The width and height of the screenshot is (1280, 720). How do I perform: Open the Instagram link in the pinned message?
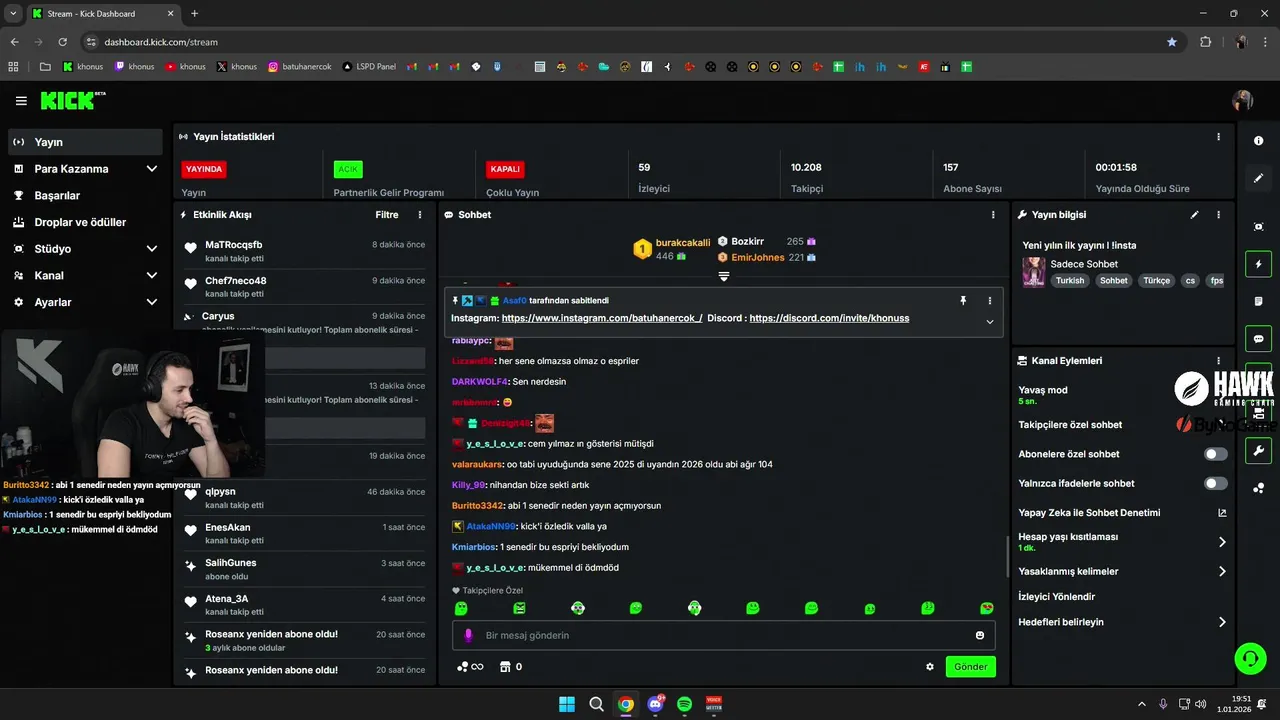pos(602,318)
